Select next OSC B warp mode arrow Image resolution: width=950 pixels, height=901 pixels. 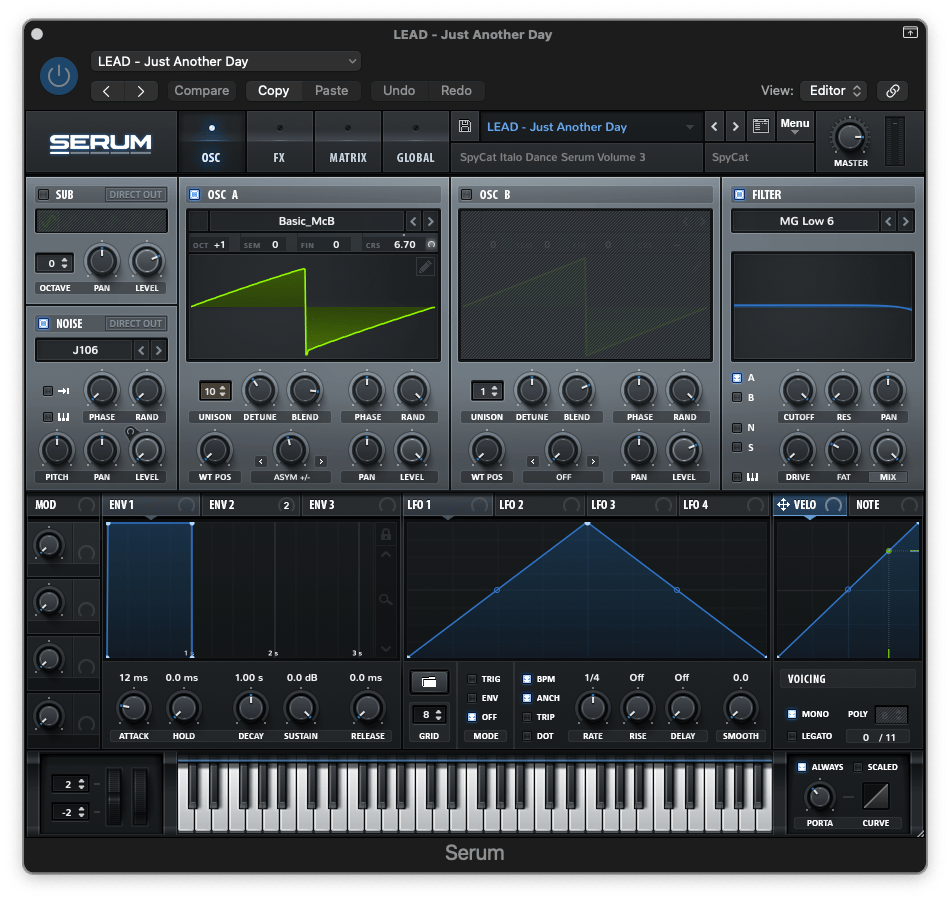(593, 462)
